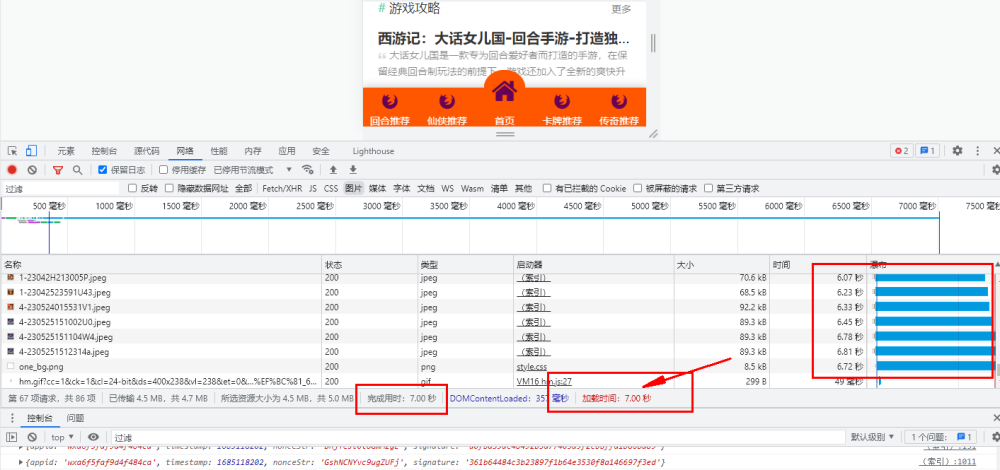Import a HAR file with upload arrow
Screen dimensions: 1000x470
click(x=333, y=170)
